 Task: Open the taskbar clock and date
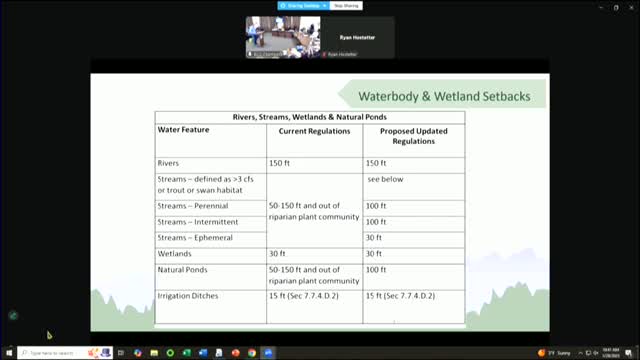click(611, 353)
